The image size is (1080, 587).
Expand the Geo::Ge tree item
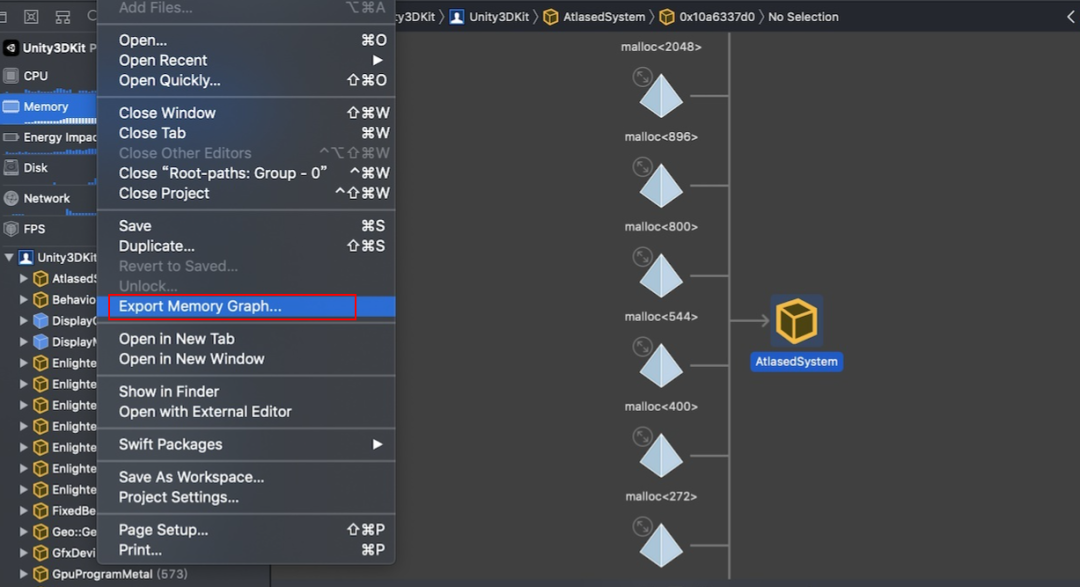(x=23, y=532)
